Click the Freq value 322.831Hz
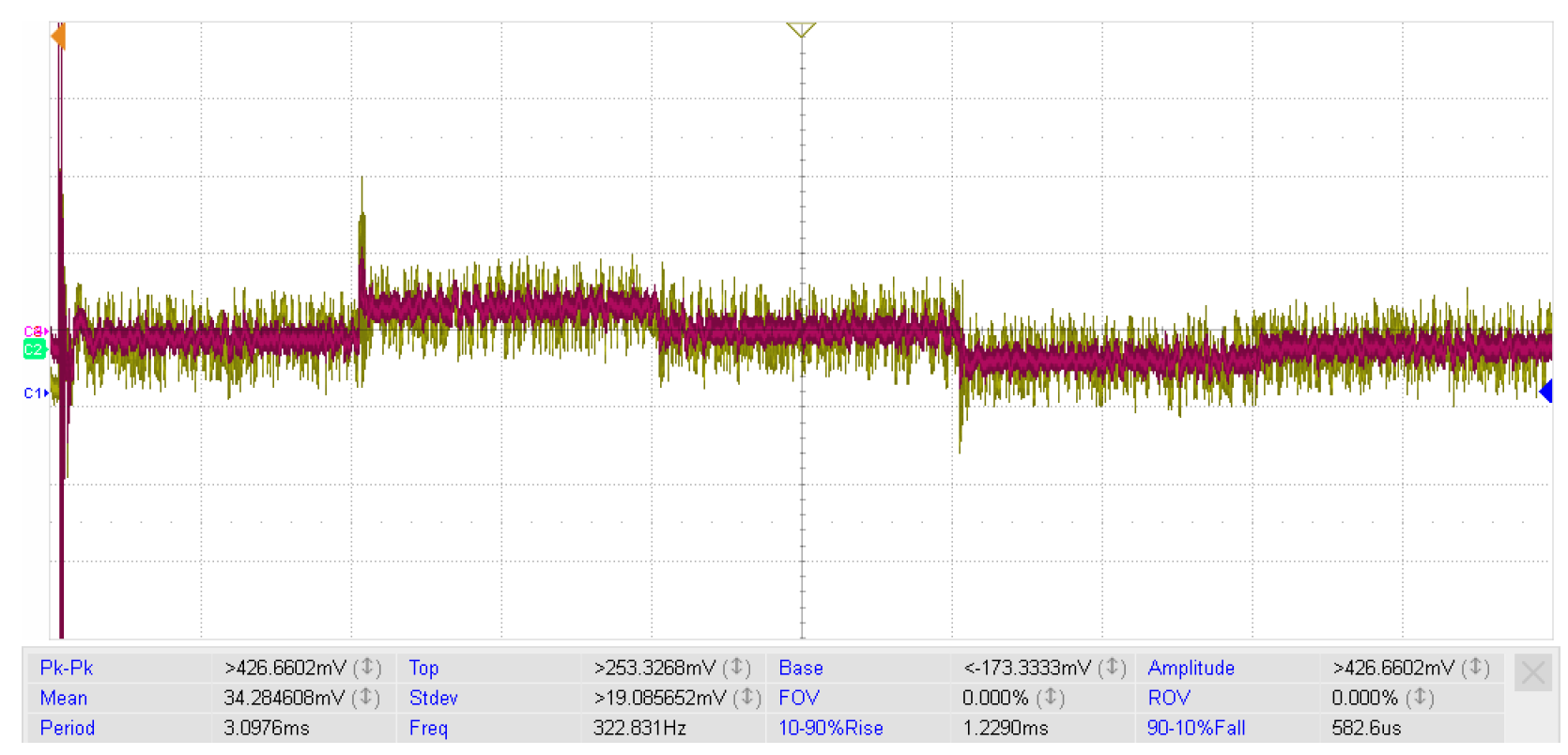This screenshot has width=1568, height=755. coord(639,728)
